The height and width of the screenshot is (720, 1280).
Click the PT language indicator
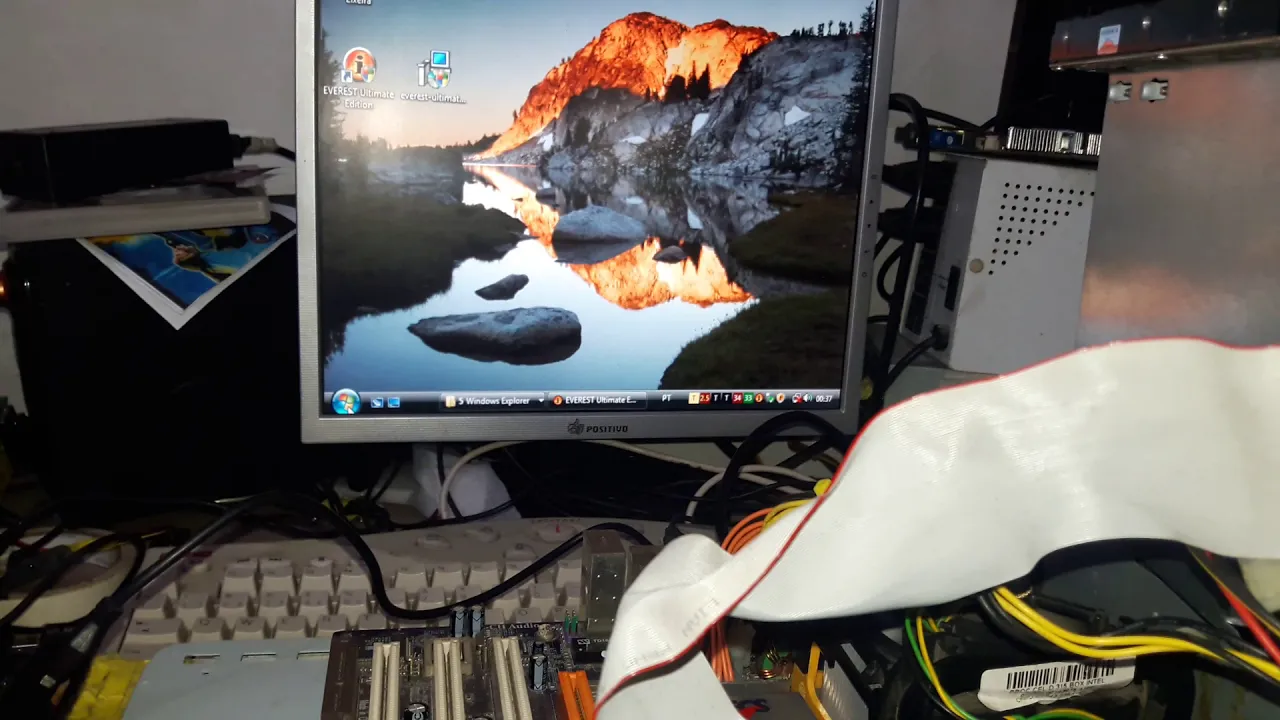[x=667, y=398]
